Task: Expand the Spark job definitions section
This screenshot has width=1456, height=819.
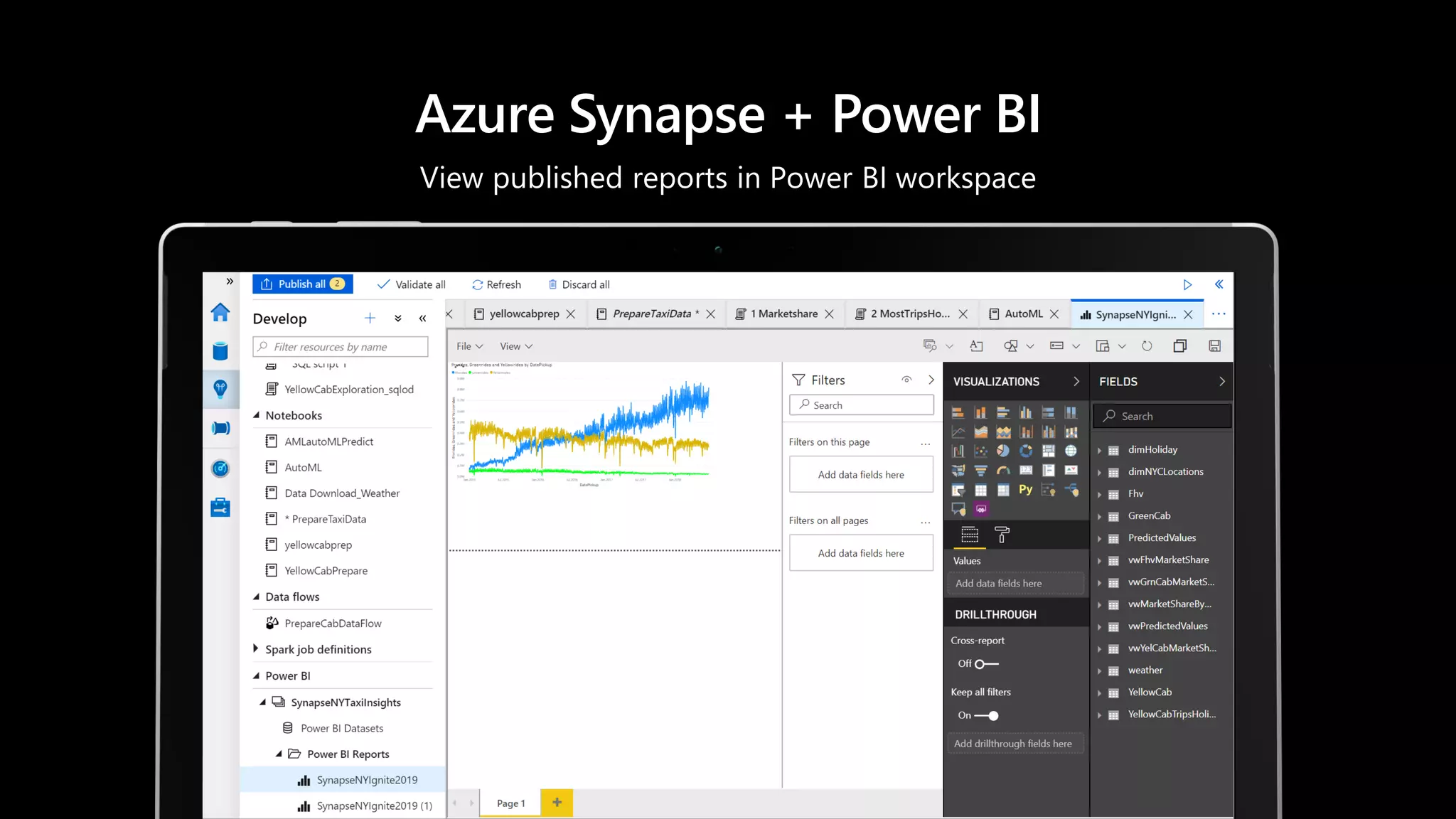Action: 256,648
